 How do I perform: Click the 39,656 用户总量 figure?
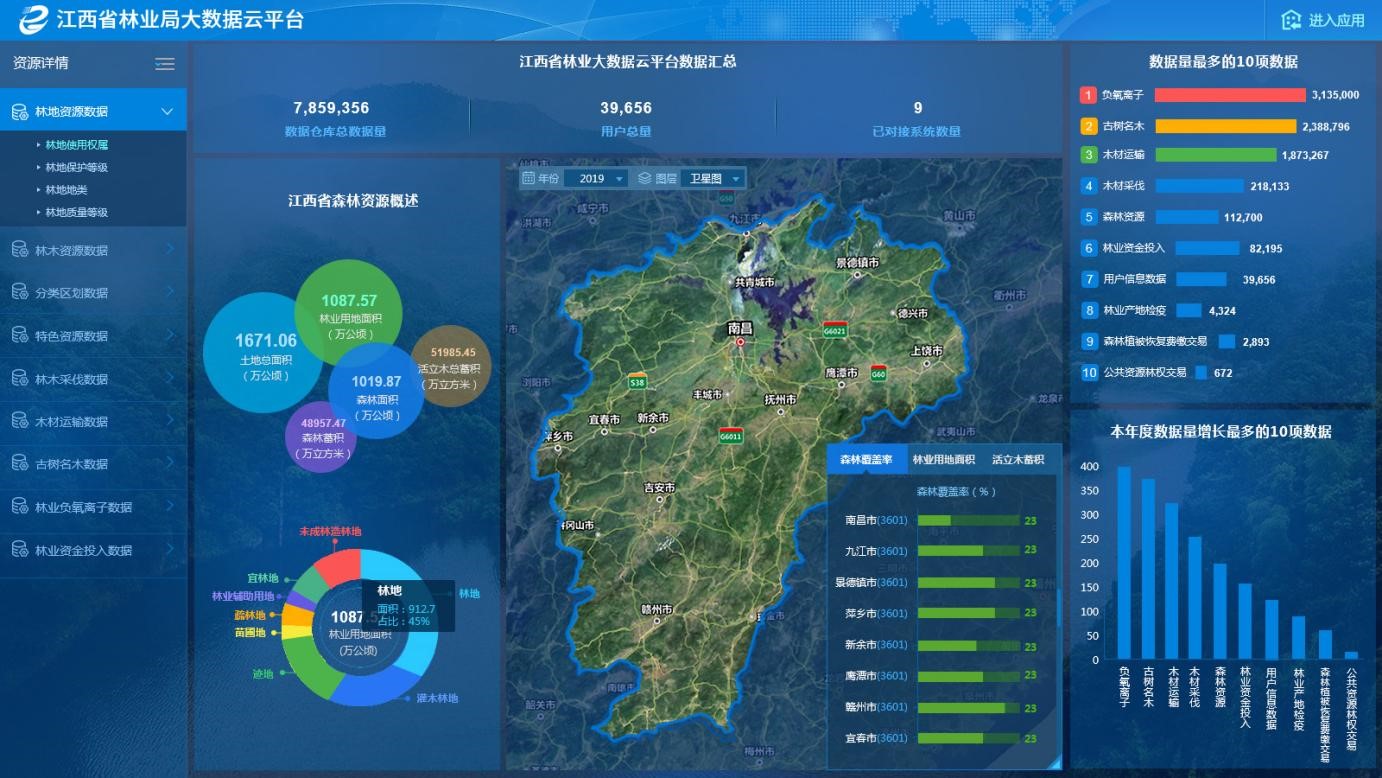[626, 108]
